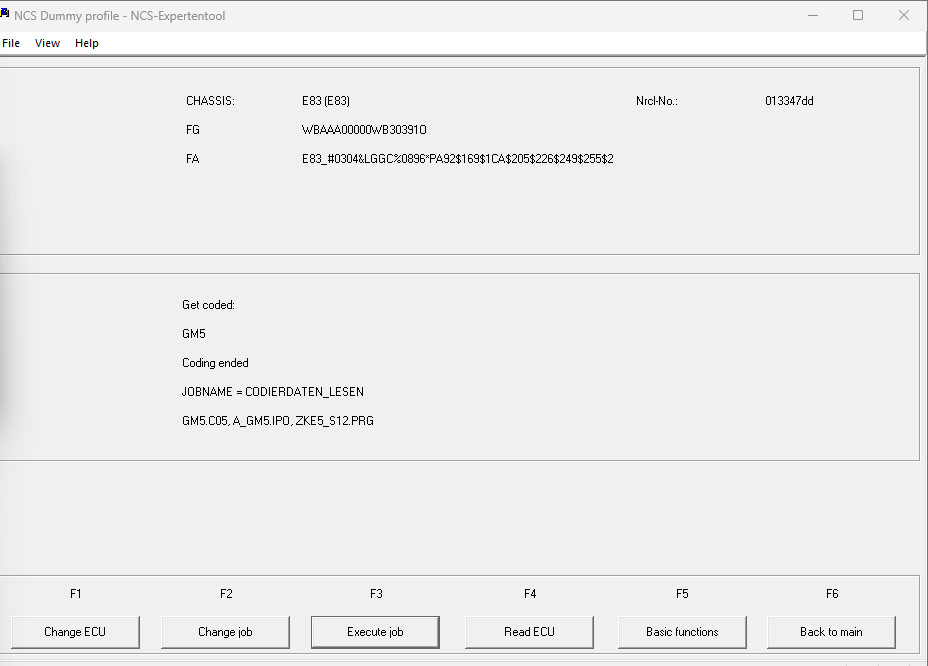
Task: Click the Read ECU button
Action: point(530,632)
